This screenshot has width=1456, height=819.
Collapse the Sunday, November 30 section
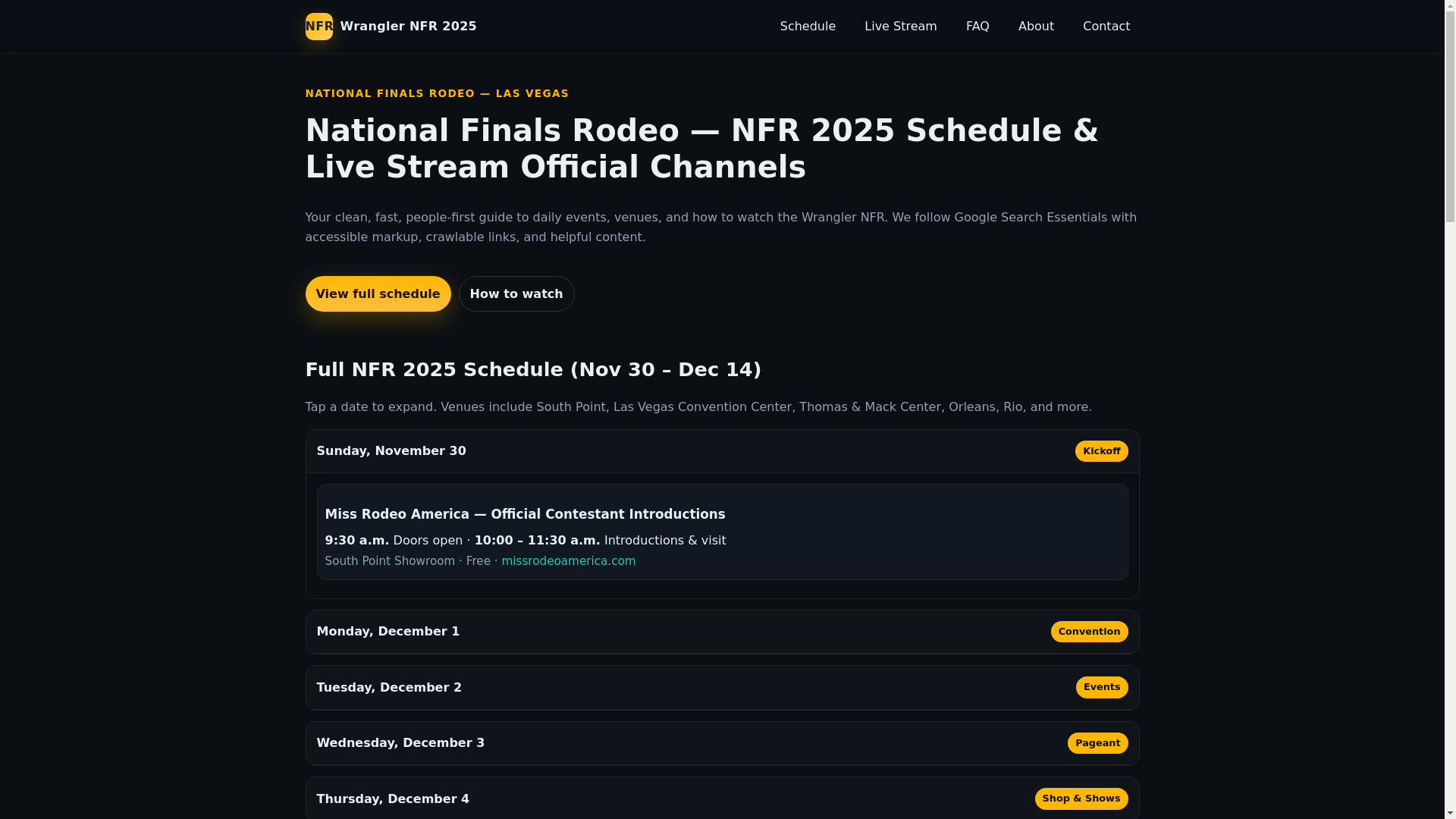[722, 451]
